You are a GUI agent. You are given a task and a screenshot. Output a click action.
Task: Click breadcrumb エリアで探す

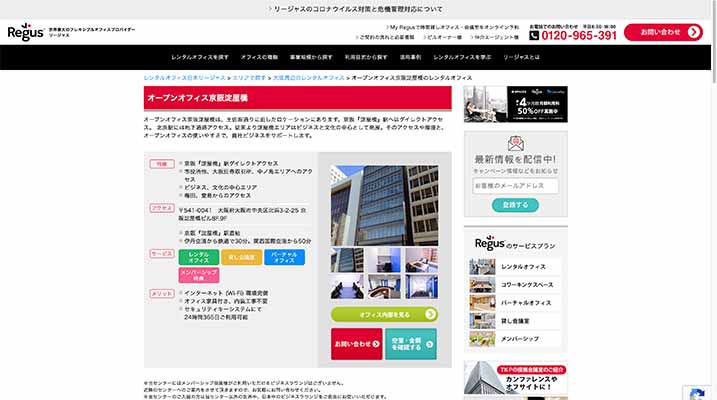249,78
